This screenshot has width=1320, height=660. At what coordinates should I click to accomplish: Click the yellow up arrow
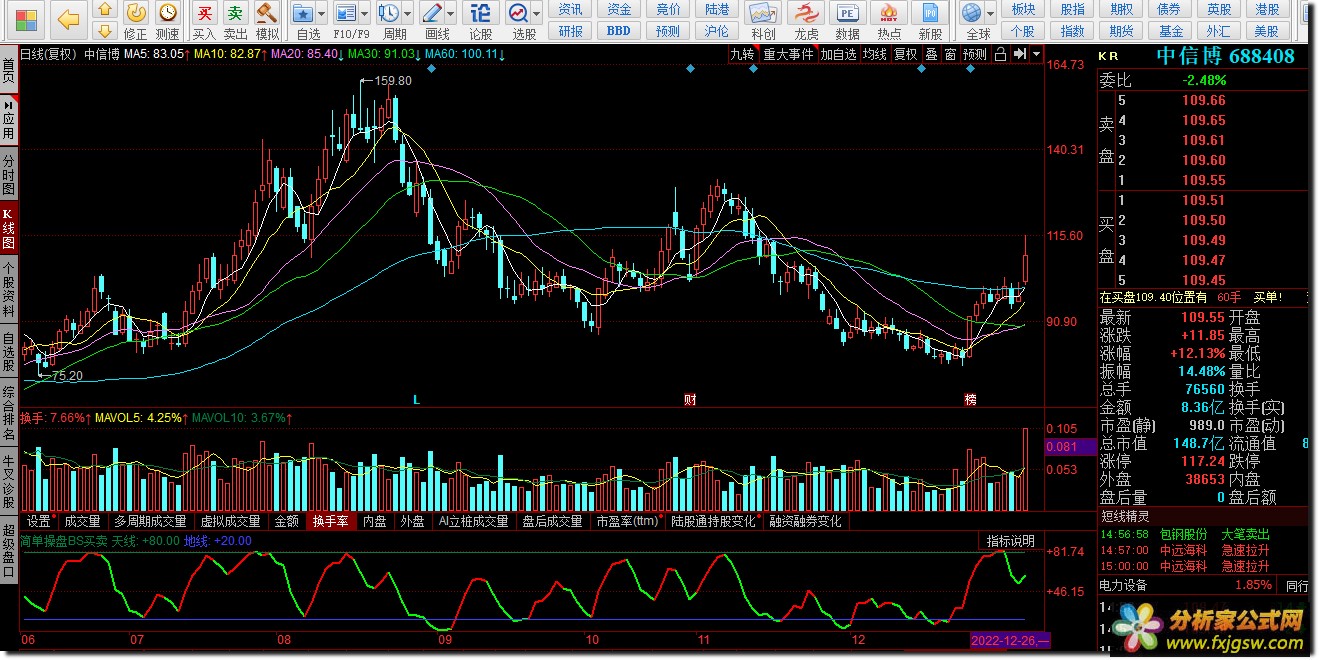click(x=106, y=10)
